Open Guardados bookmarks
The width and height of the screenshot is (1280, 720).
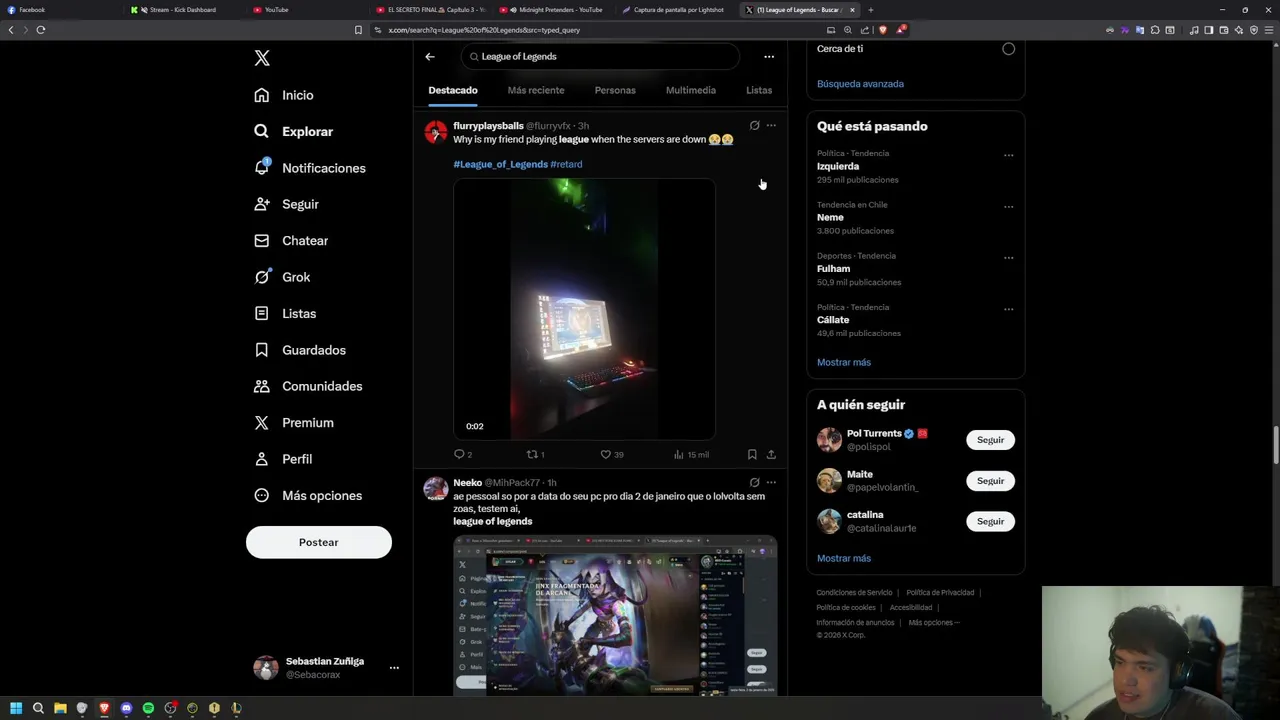pos(299,350)
